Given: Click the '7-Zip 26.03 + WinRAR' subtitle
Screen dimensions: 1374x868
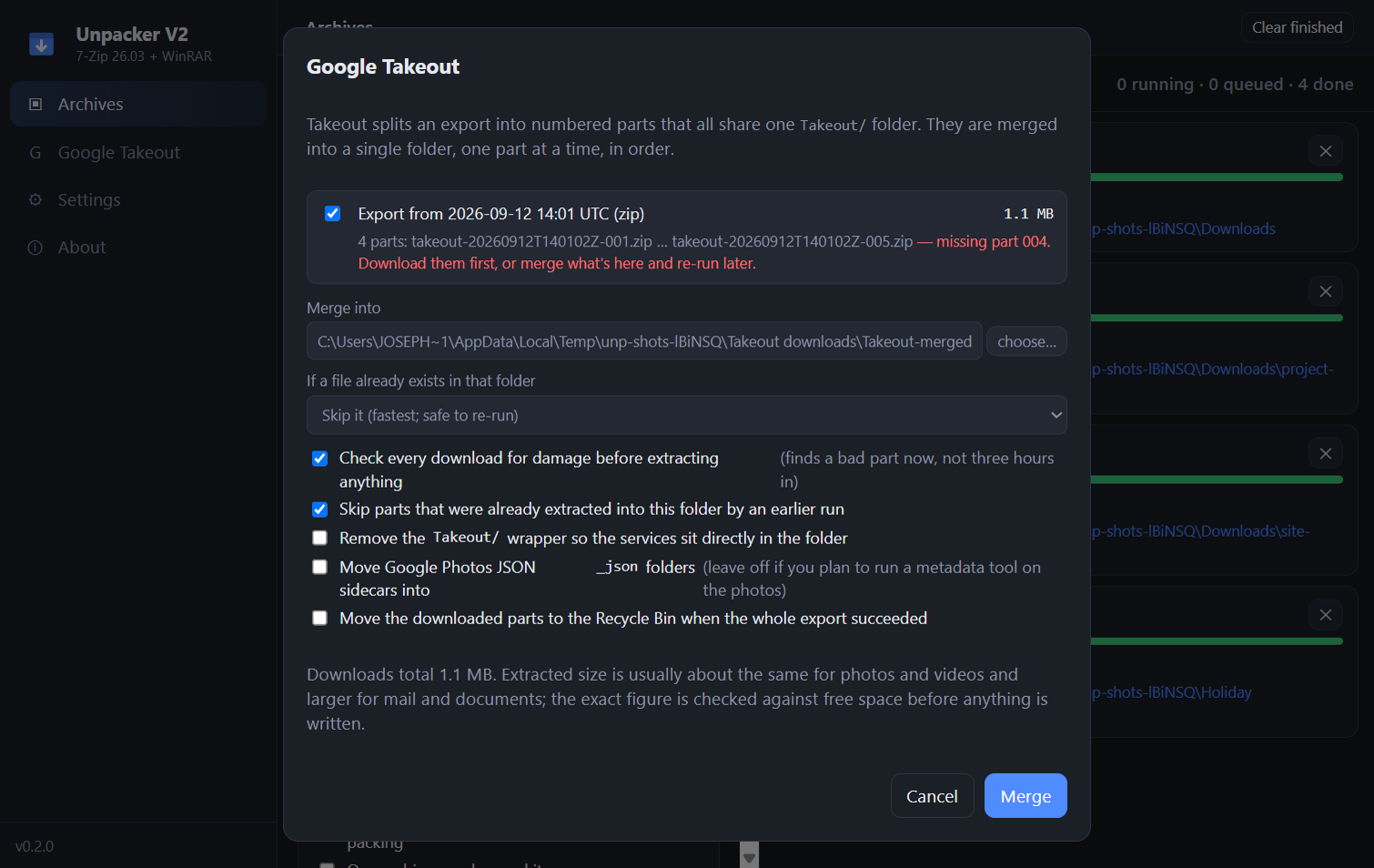Looking at the screenshot, I should pyautogui.click(x=144, y=56).
